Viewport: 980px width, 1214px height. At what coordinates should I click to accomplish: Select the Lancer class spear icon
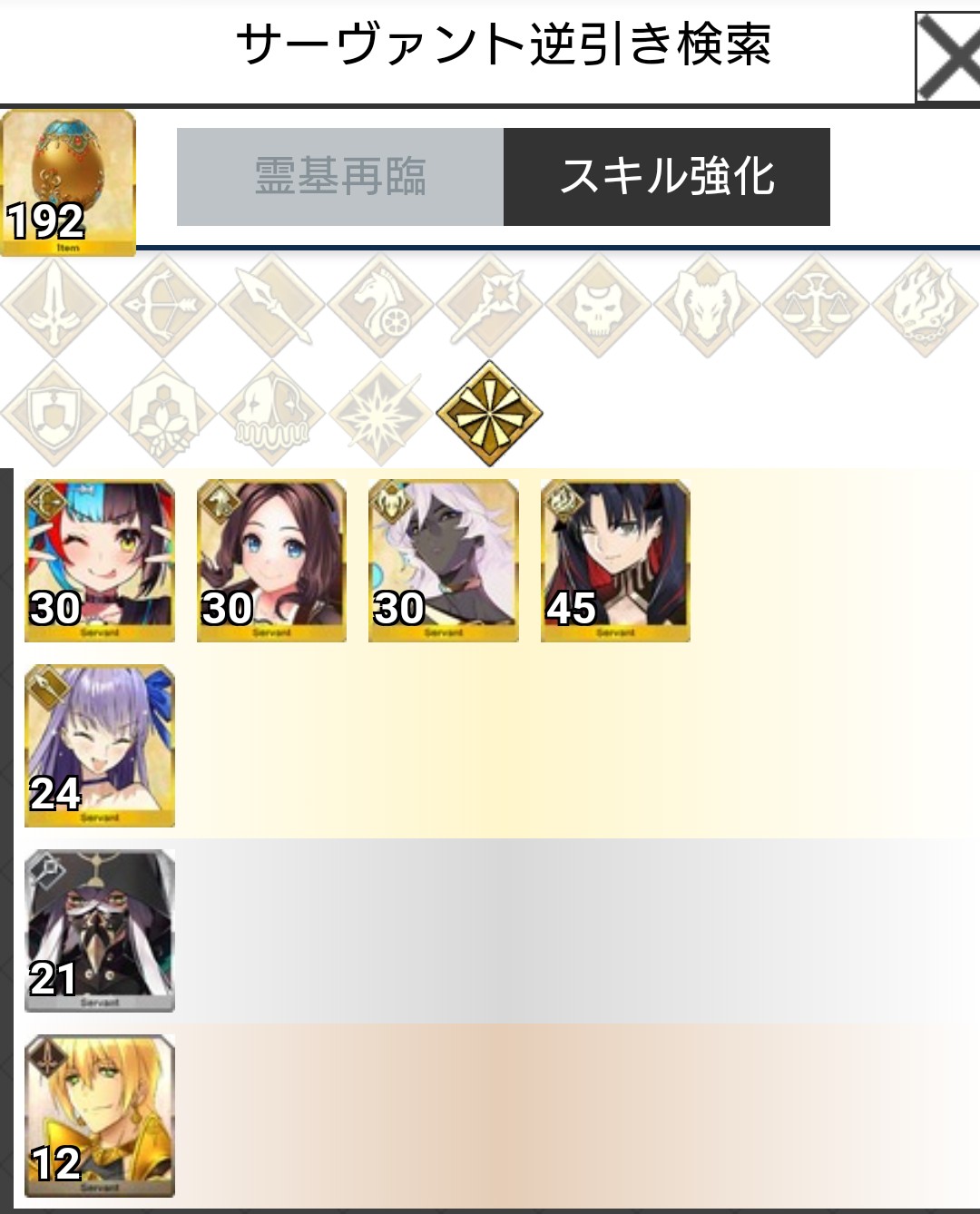click(272, 306)
